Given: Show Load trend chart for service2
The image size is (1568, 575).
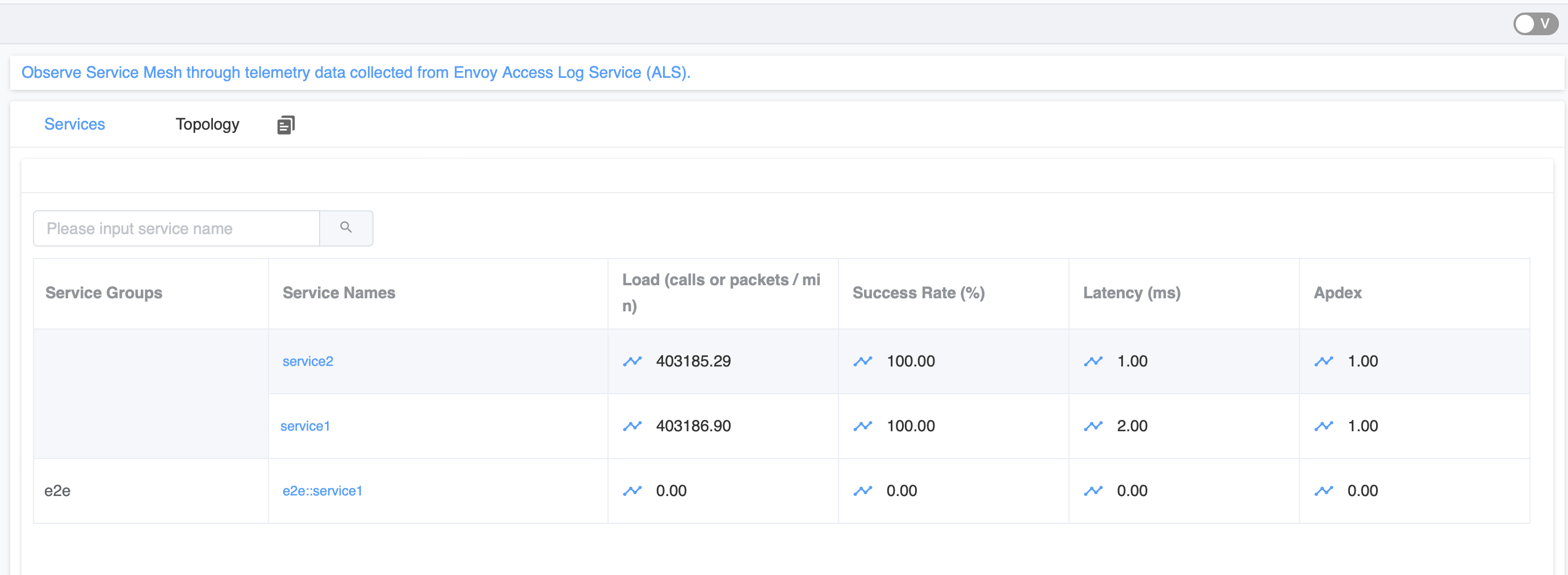Looking at the screenshot, I should [x=632, y=361].
